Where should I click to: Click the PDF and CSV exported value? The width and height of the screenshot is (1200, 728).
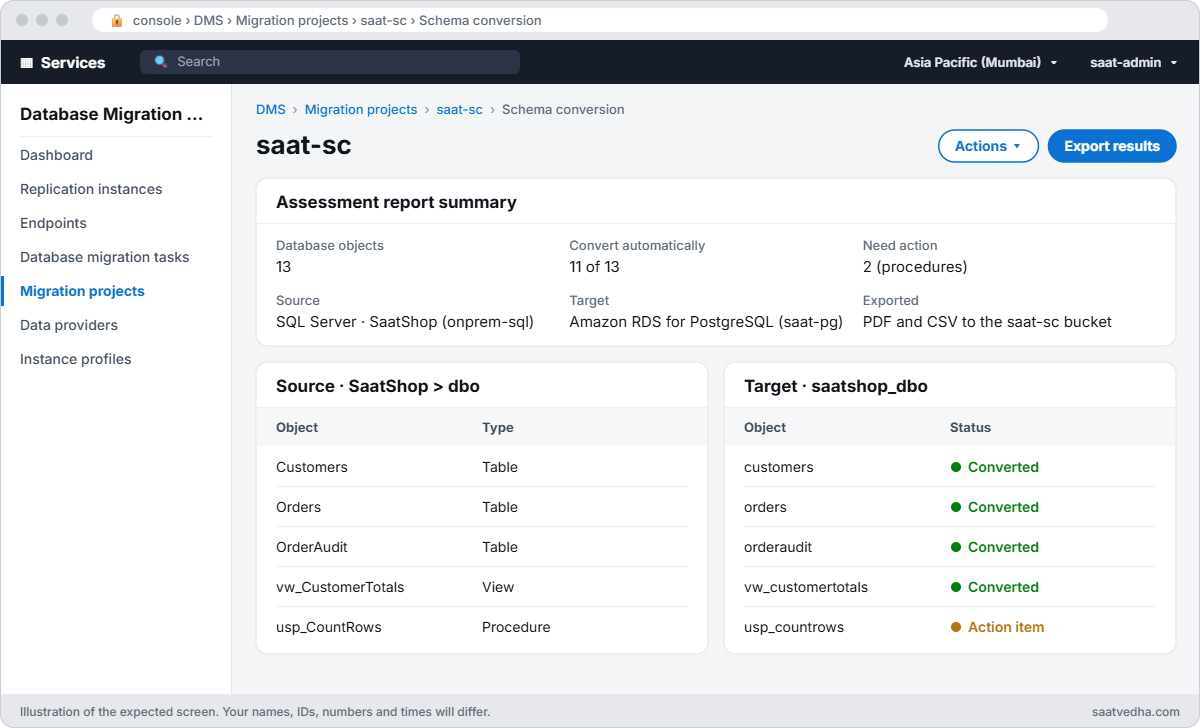coord(987,322)
